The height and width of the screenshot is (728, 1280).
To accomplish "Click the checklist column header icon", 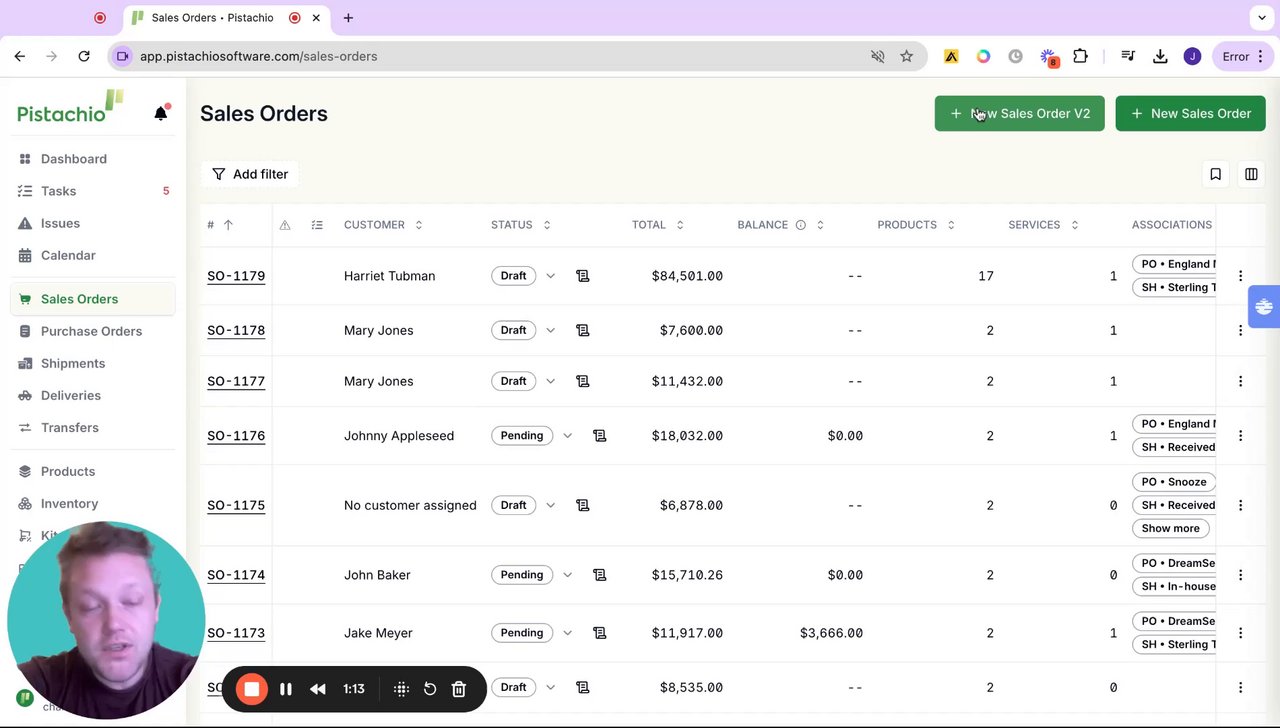I will pyautogui.click(x=317, y=225).
